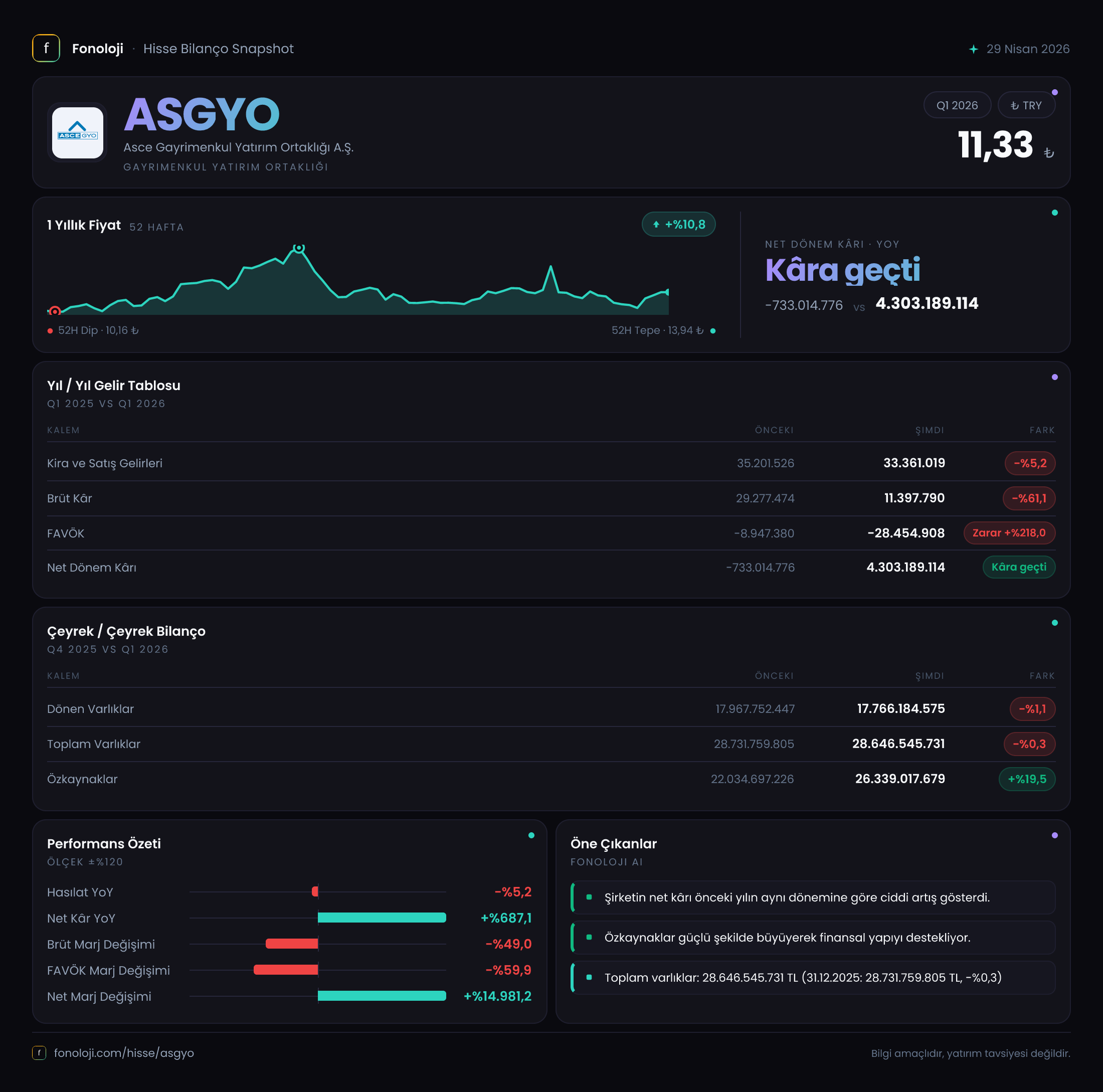The image size is (1103, 1092).
Task: Select the "Toplam Varlıklar" row label
Action: (94, 744)
